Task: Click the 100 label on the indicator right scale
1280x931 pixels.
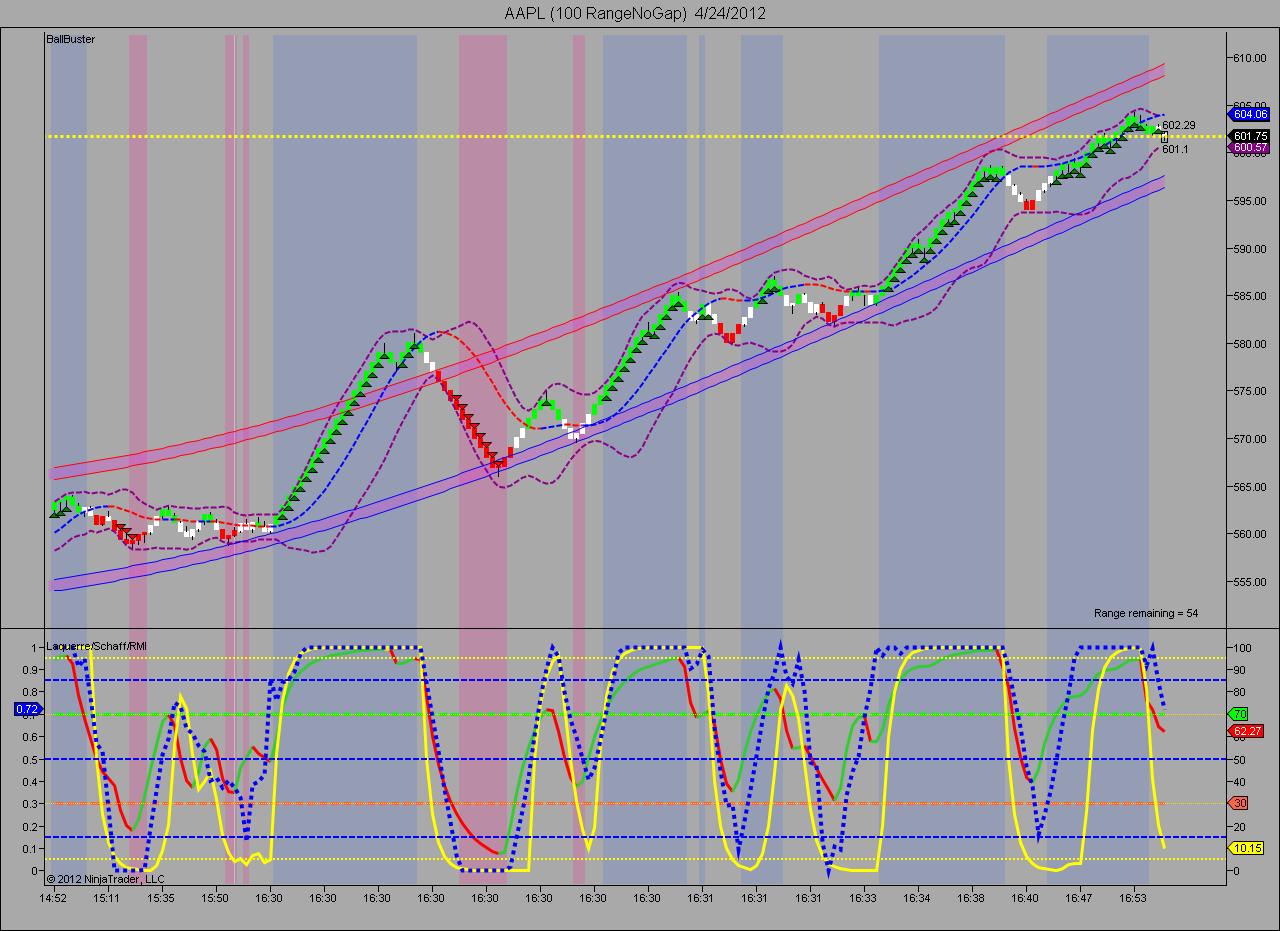Action: tap(1244, 648)
